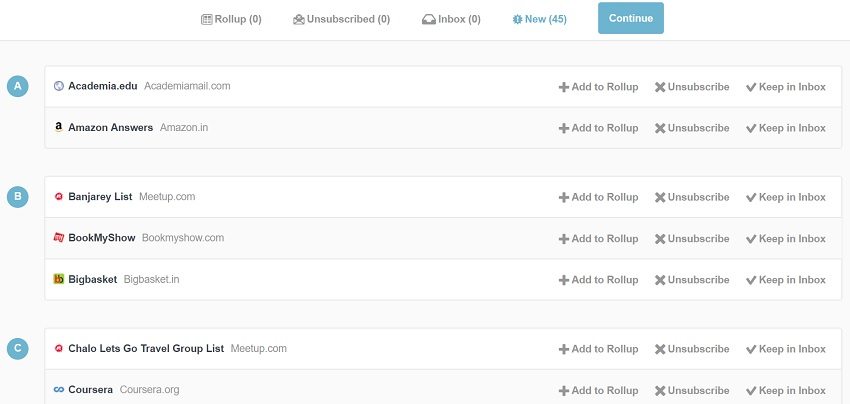Click Meetup.com beside Banjarey List

pos(167,197)
